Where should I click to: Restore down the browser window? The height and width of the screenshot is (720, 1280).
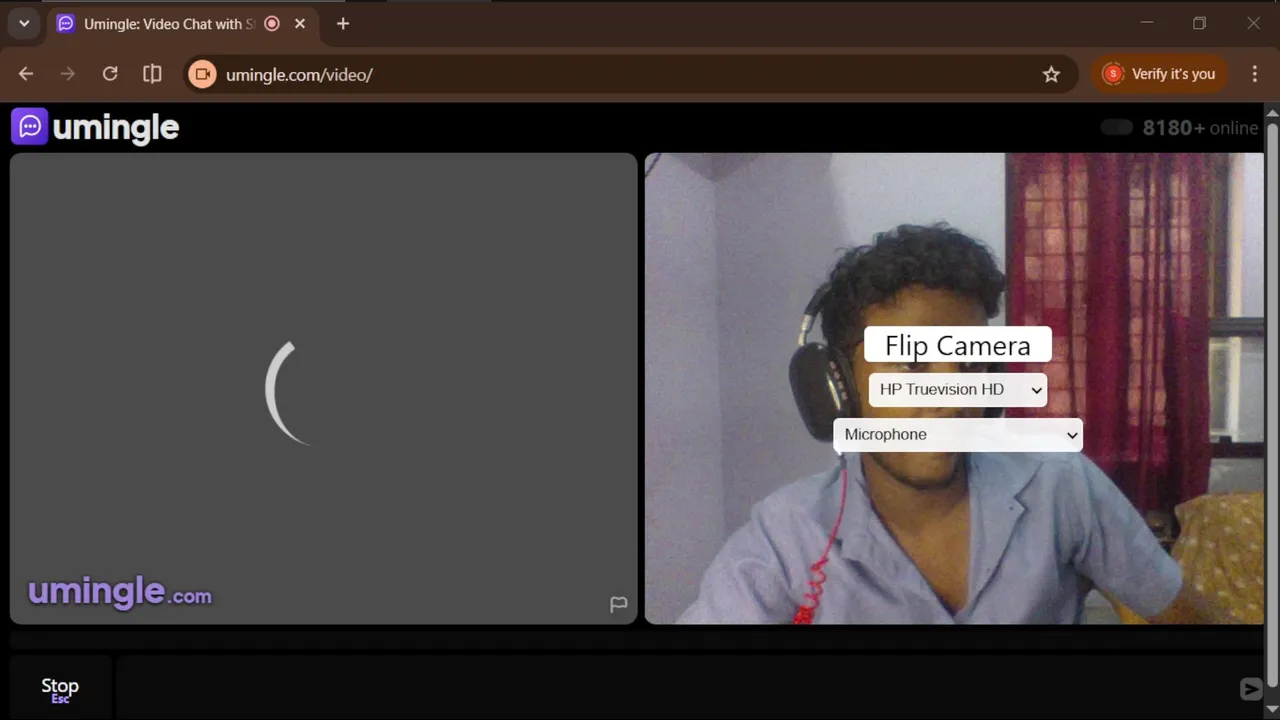tap(1200, 23)
